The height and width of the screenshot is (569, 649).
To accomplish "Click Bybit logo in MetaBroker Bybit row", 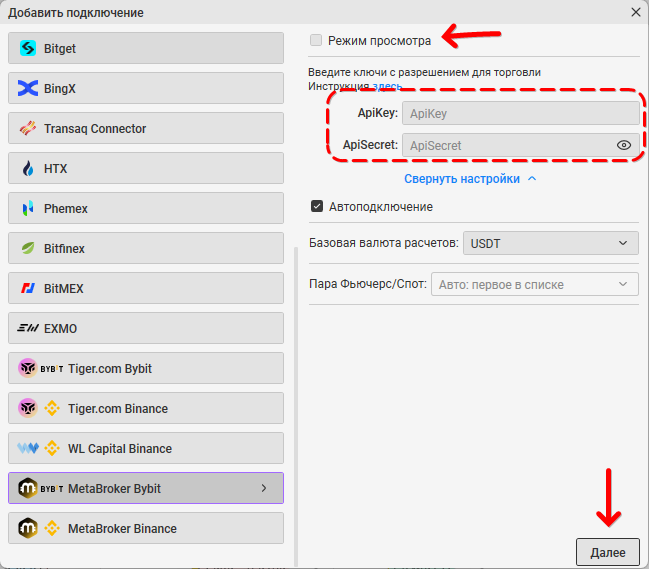I will (x=52, y=488).
